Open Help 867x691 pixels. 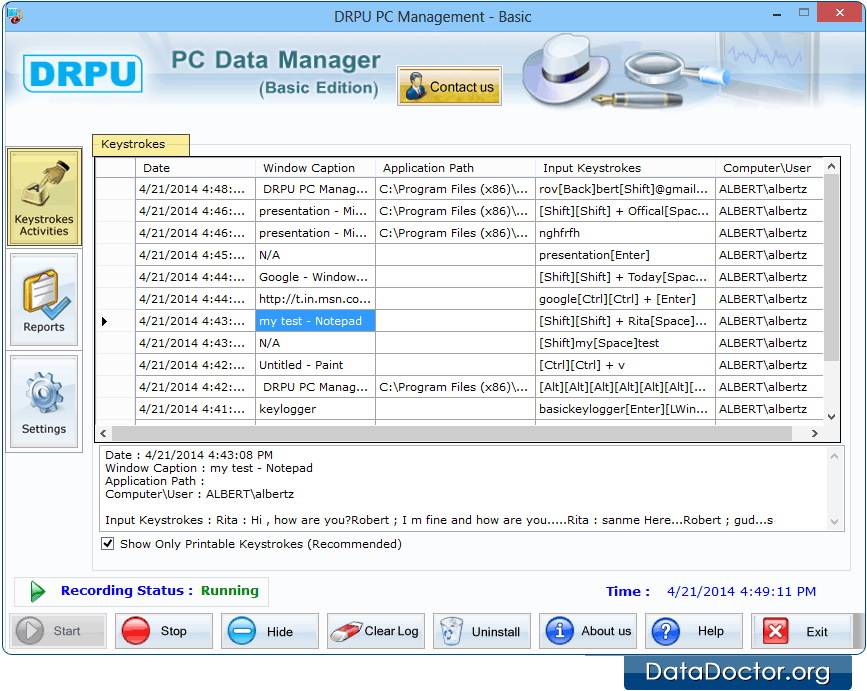click(694, 631)
